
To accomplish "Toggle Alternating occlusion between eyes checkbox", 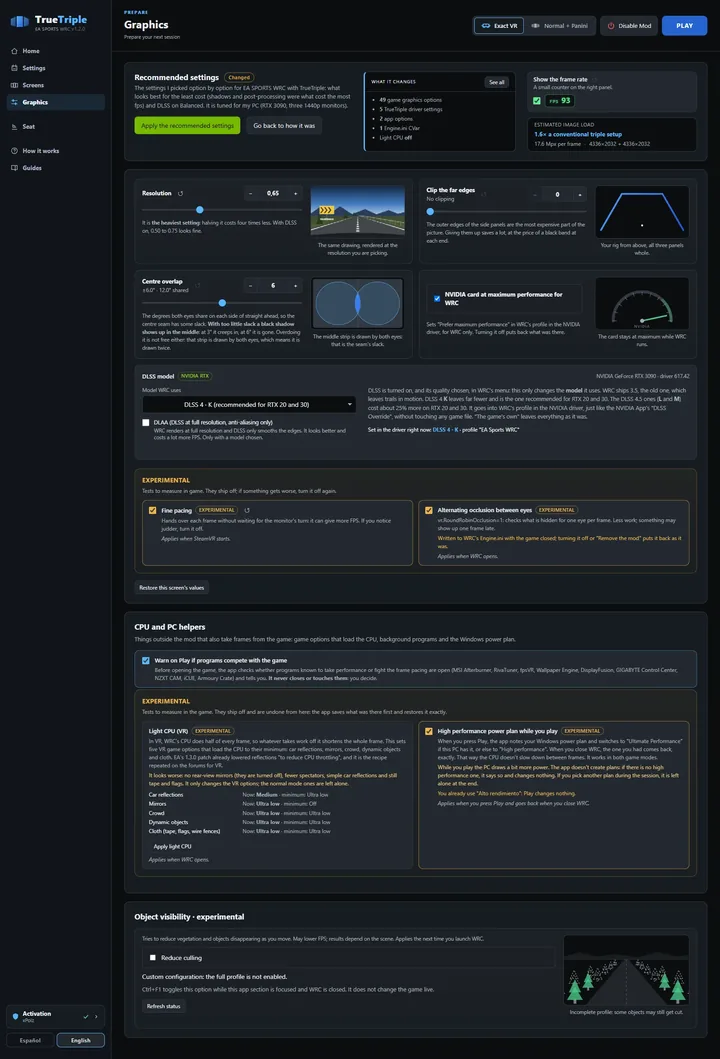I will pos(429,511).
